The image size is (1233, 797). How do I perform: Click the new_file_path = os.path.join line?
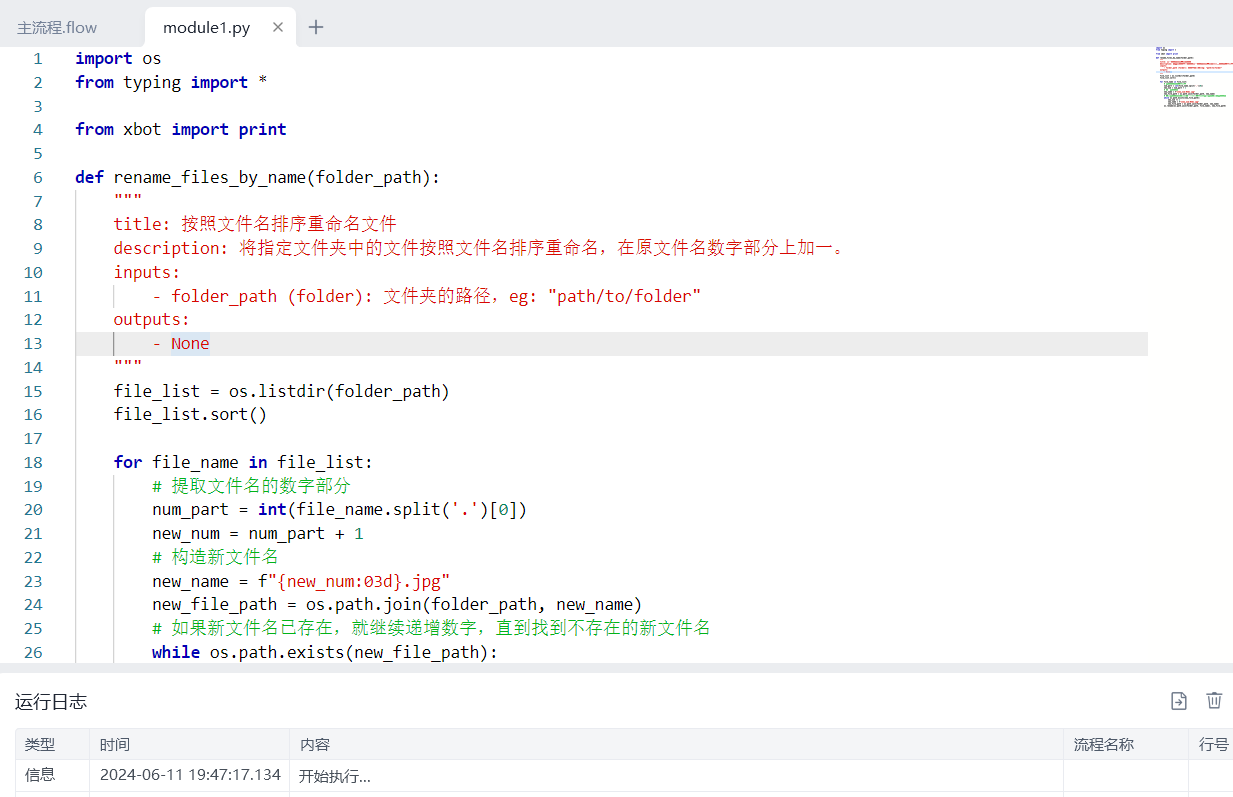tap(397, 604)
